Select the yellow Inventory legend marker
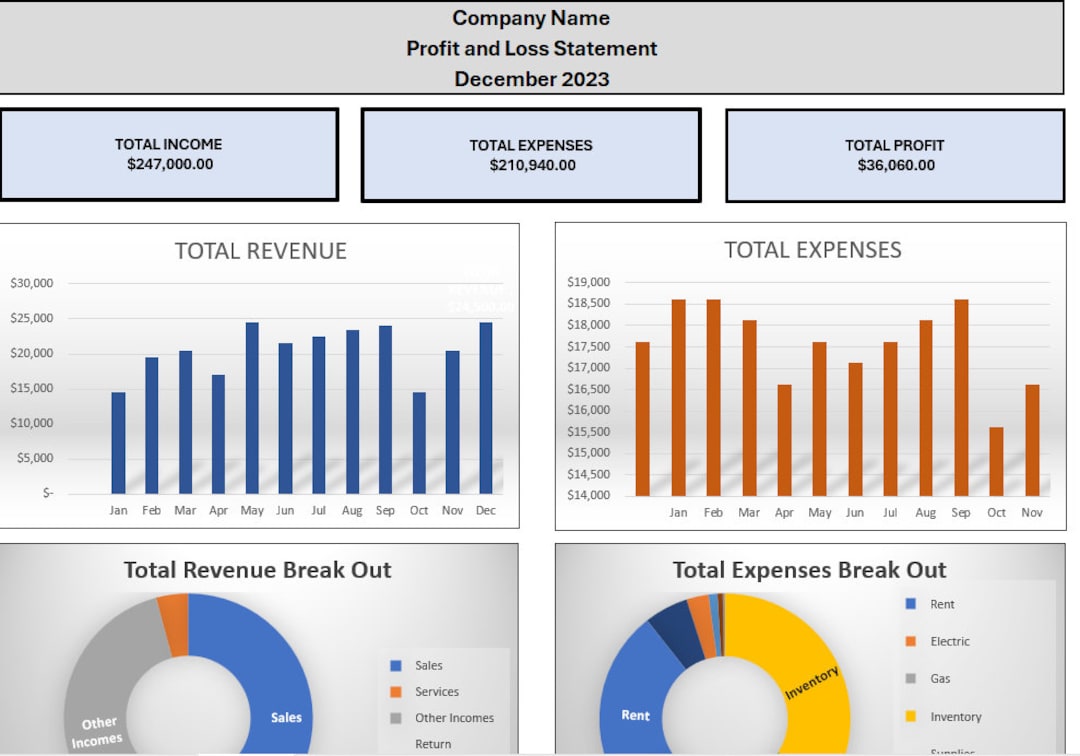 [x=912, y=716]
